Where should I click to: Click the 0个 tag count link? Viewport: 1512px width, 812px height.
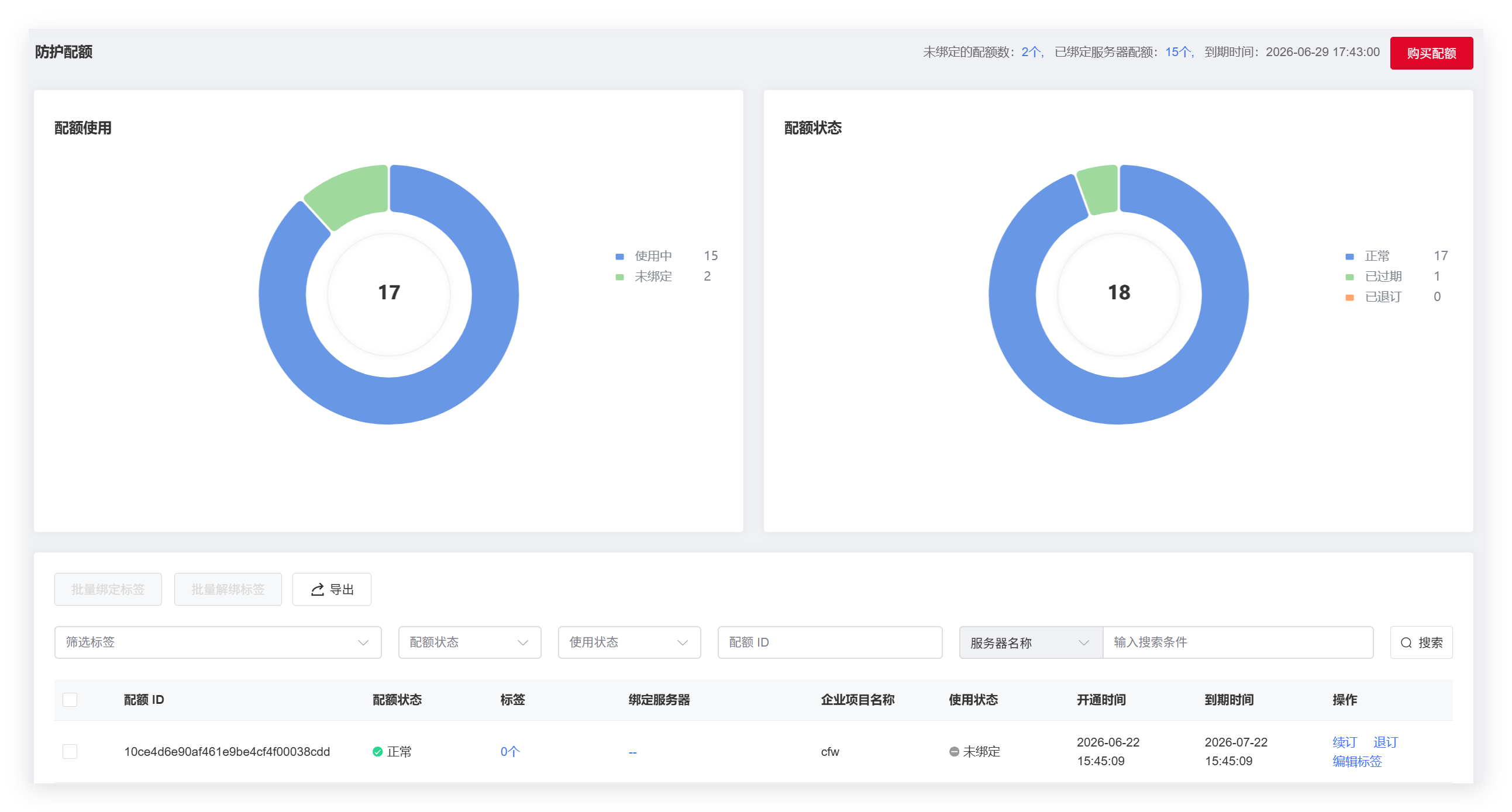point(509,752)
